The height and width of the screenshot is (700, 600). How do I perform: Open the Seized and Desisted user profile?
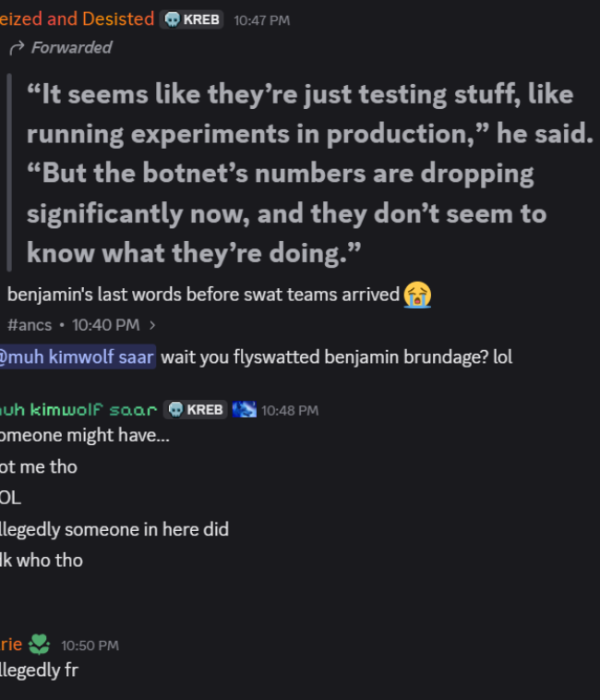click(x=78, y=19)
